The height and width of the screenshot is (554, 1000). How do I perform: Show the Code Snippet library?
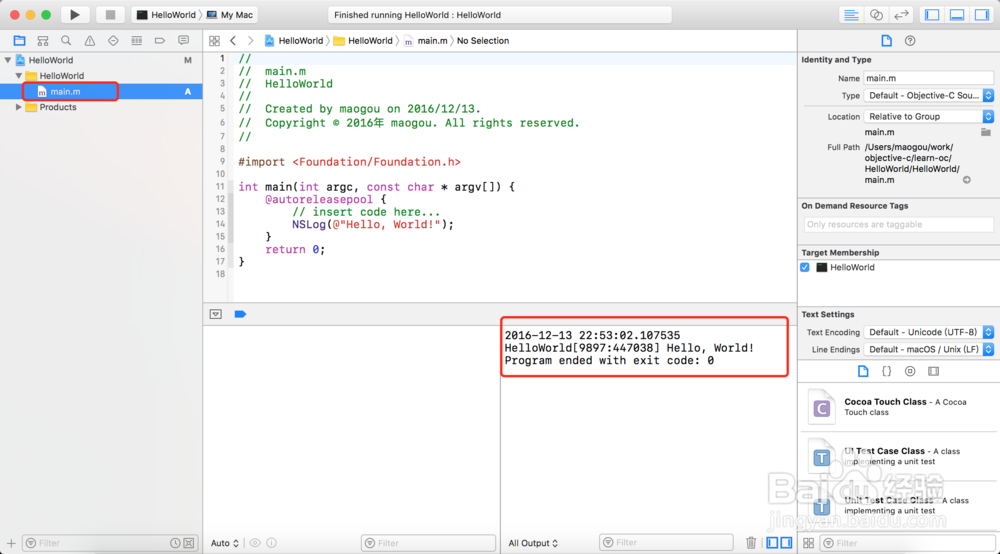click(x=886, y=371)
